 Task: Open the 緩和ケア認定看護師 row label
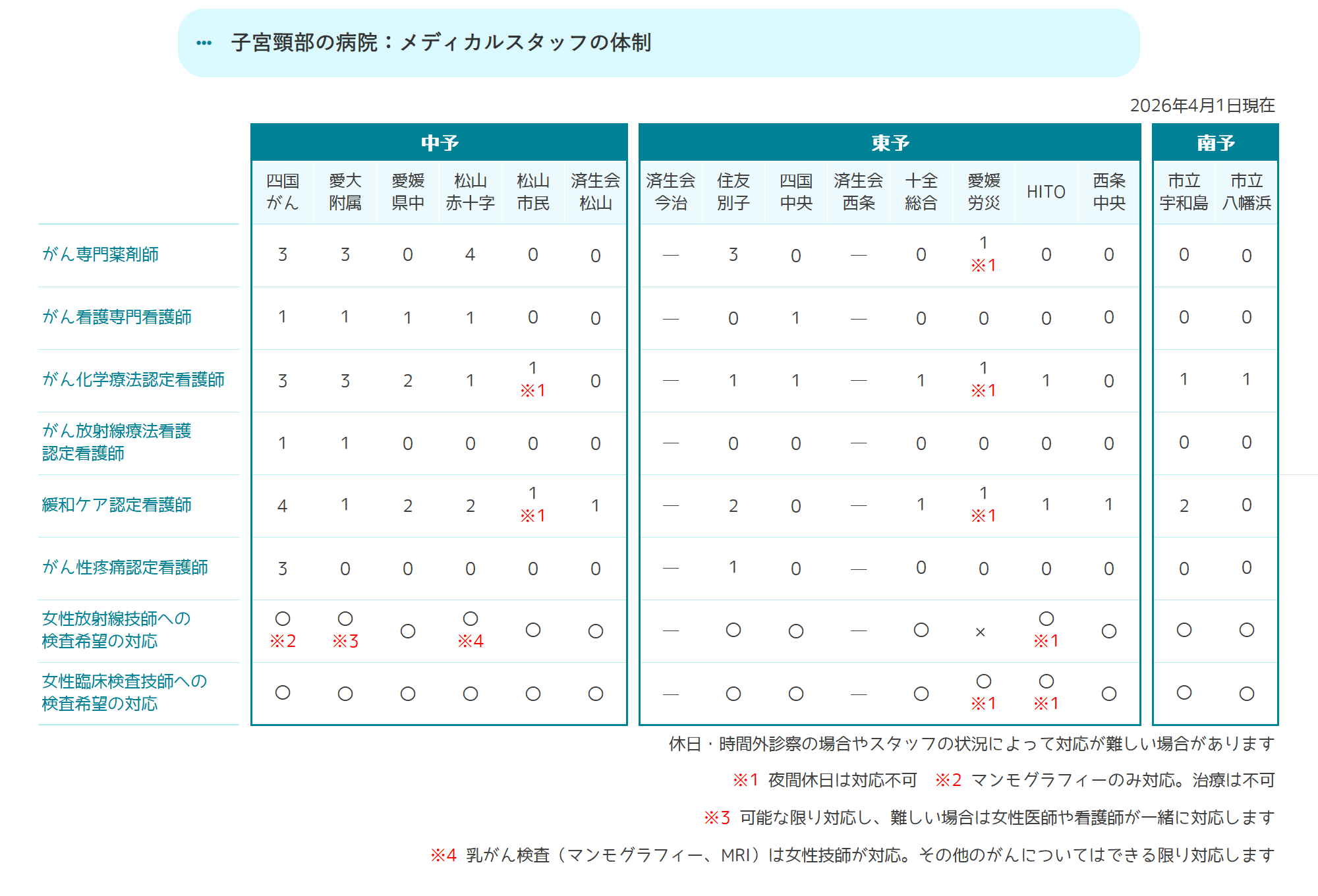[x=117, y=505]
